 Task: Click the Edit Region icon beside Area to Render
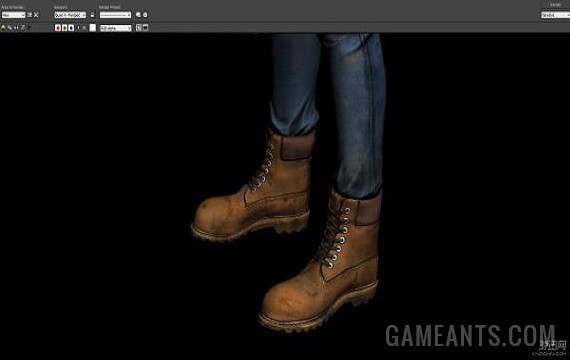[x=30, y=15]
